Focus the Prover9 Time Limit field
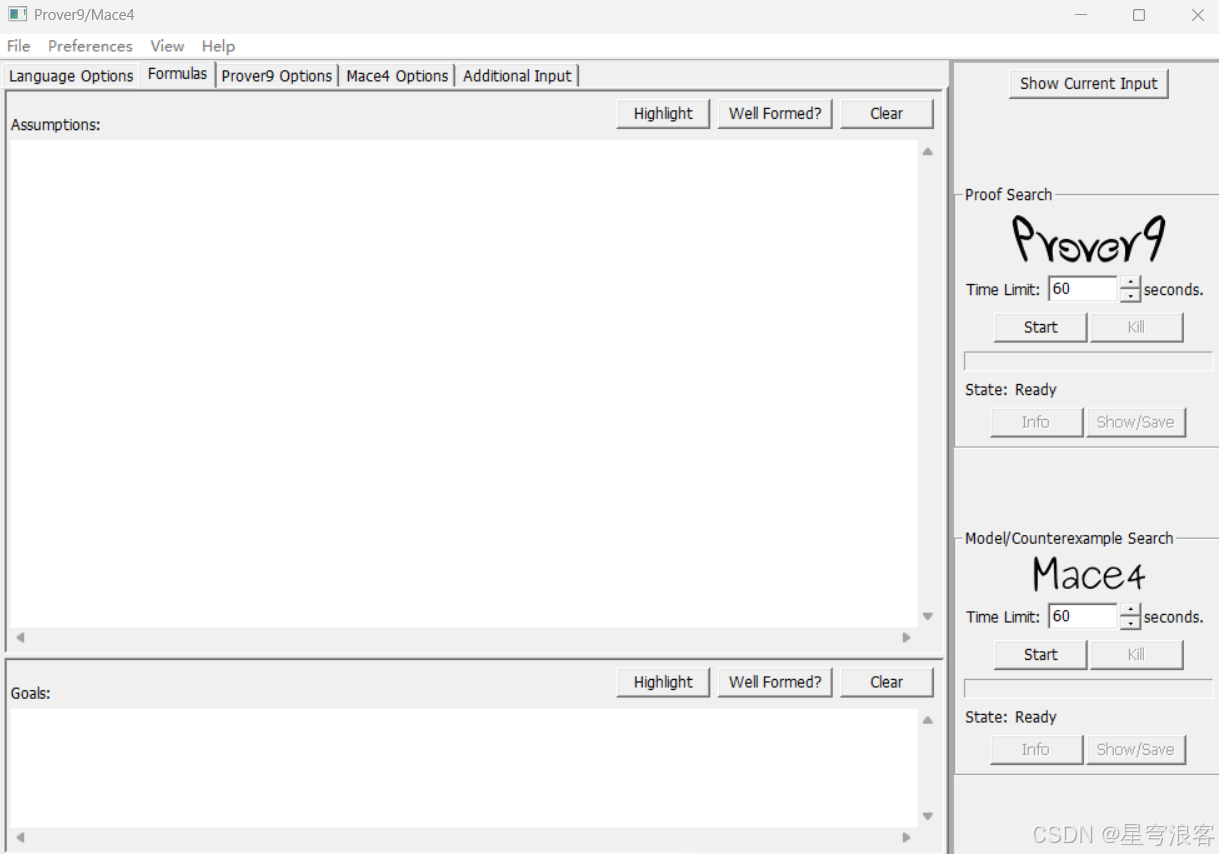This screenshot has height=854, width=1219. pyautogui.click(x=1082, y=289)
